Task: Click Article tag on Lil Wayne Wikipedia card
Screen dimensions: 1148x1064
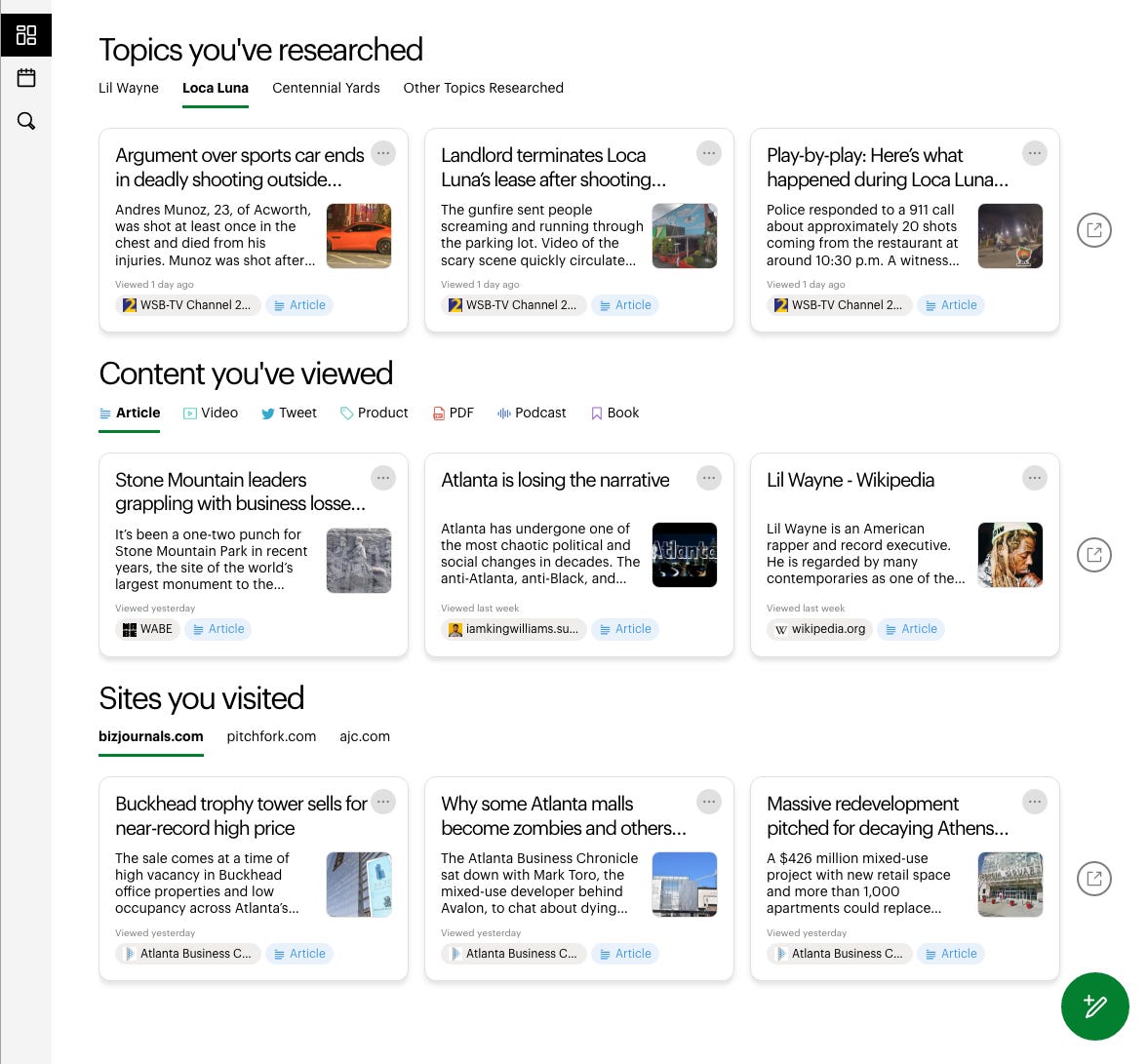Action: pos(911,629)
